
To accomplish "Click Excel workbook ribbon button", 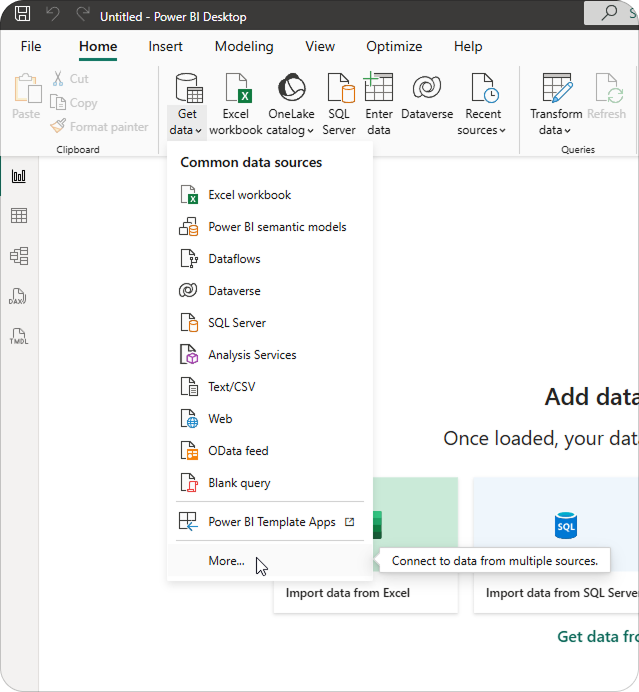I will point(236,105).
